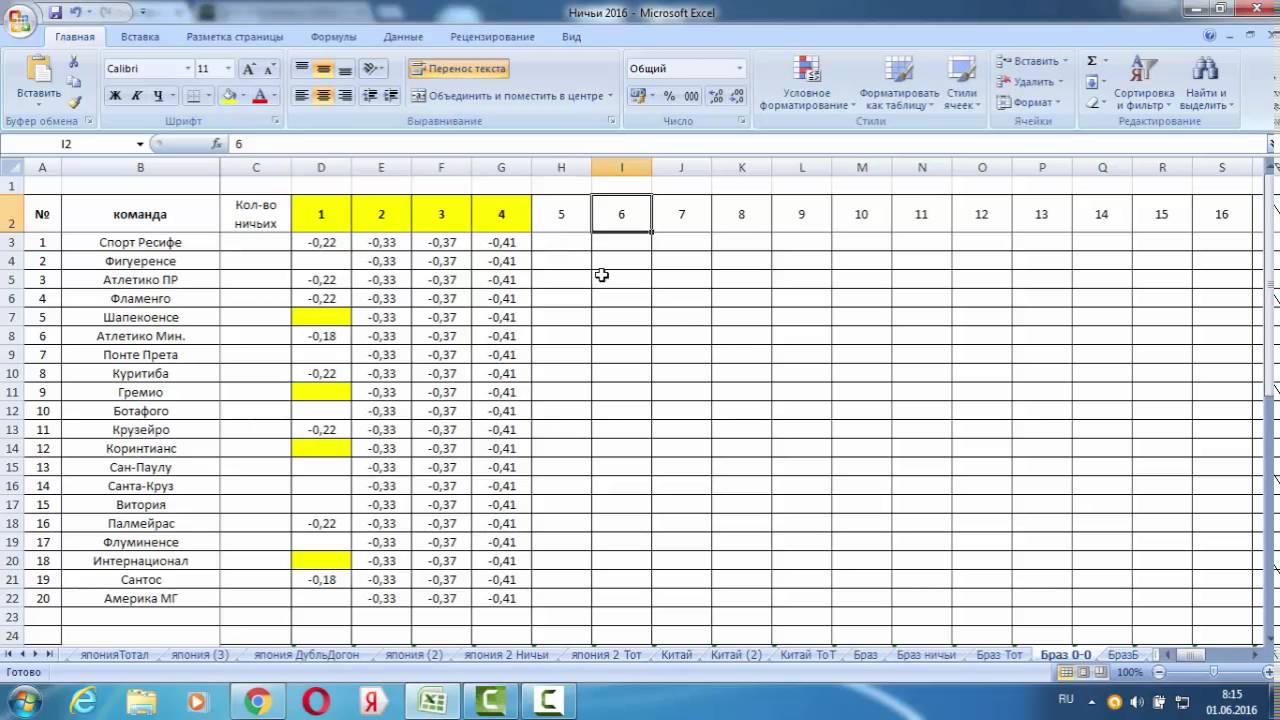The width and height of the screenshot is (1280, 720).
Task: Align cell text to the left
Action: click(301, 96)
